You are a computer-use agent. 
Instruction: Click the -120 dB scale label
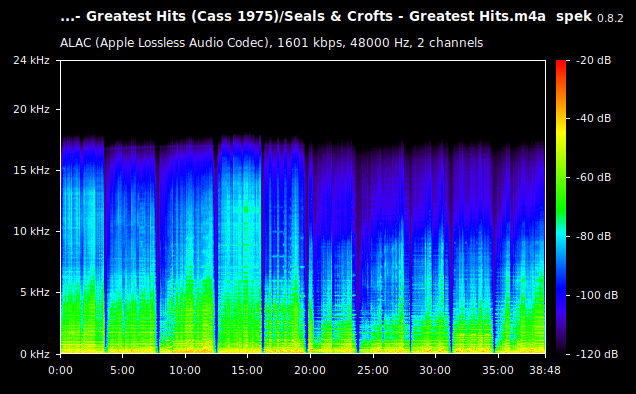pyautogui.click(x=597, y=354)
